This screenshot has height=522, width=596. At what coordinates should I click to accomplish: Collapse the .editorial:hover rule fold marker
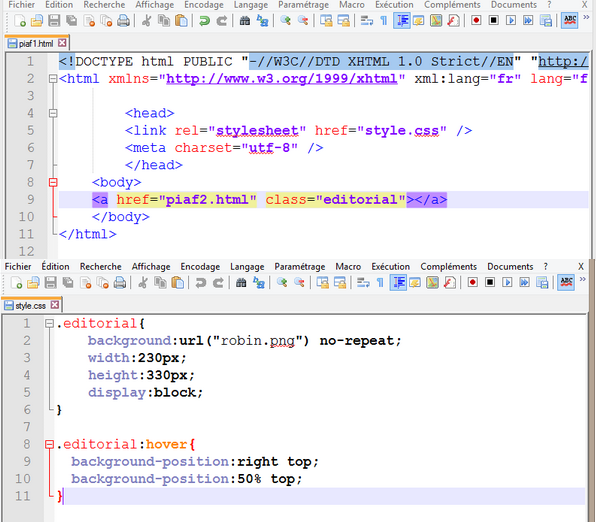pyautogui.click(x=49, y=444)
